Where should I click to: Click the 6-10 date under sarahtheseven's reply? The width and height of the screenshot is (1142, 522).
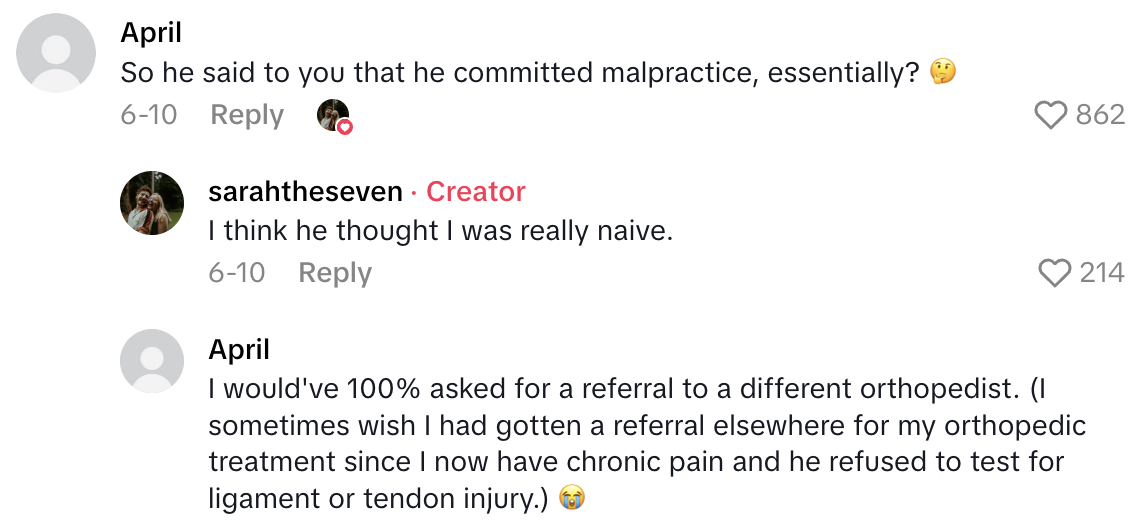point(237,272)
